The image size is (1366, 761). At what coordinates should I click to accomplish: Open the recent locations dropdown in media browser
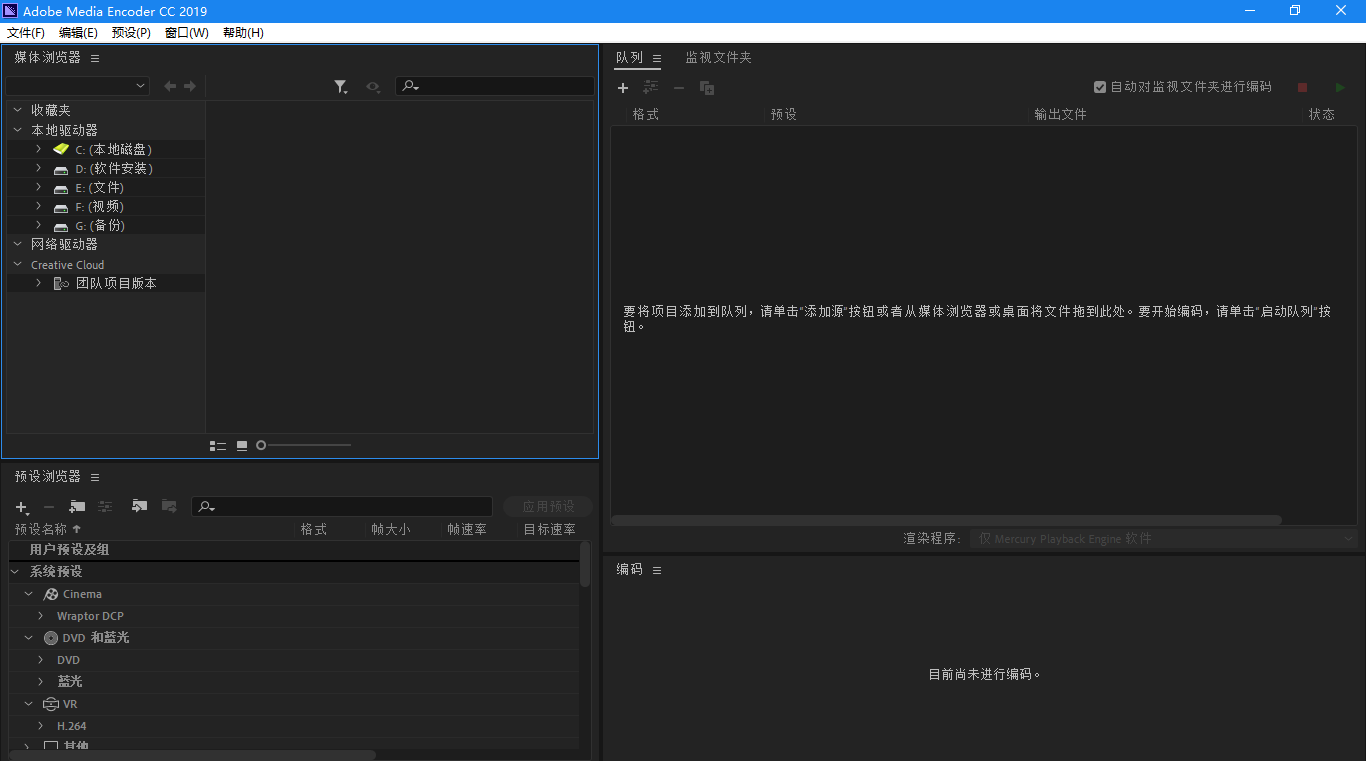click(x=77, y=87)
